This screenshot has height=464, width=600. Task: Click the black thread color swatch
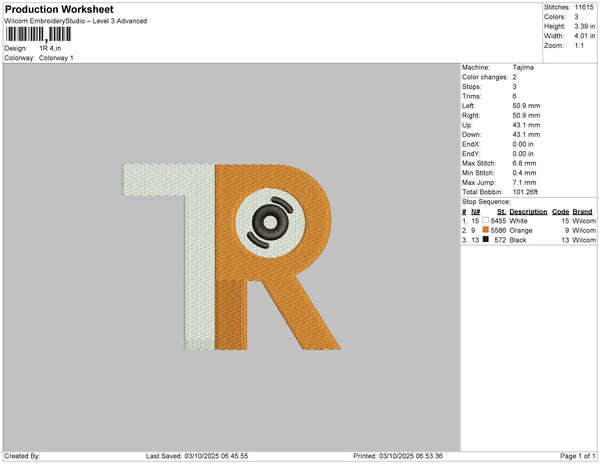486,239
